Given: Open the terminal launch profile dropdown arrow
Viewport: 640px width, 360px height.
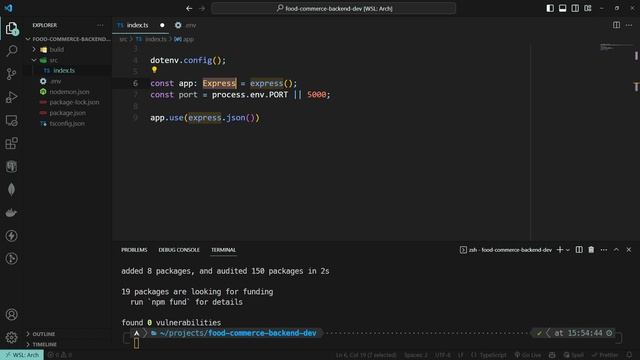Looking at the screenshot, I should coord(568,250).
